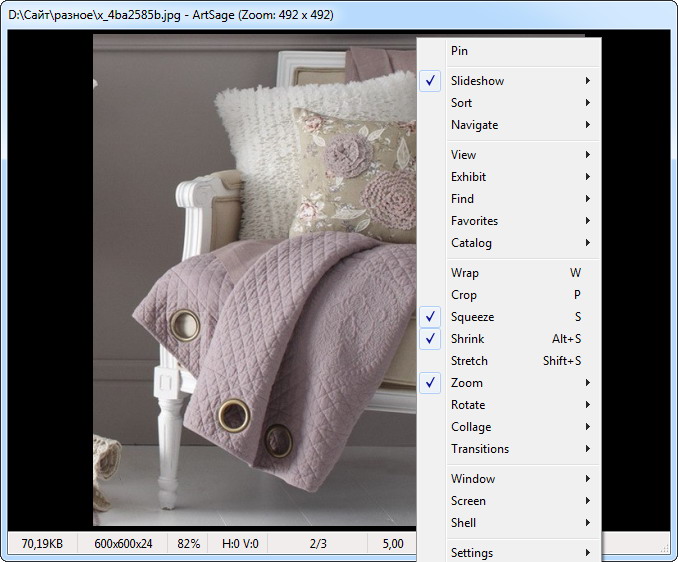This screenshot has height=562, width=678.
Task: Toggle the Squeeze checkmark
Action: pos(430,317)
